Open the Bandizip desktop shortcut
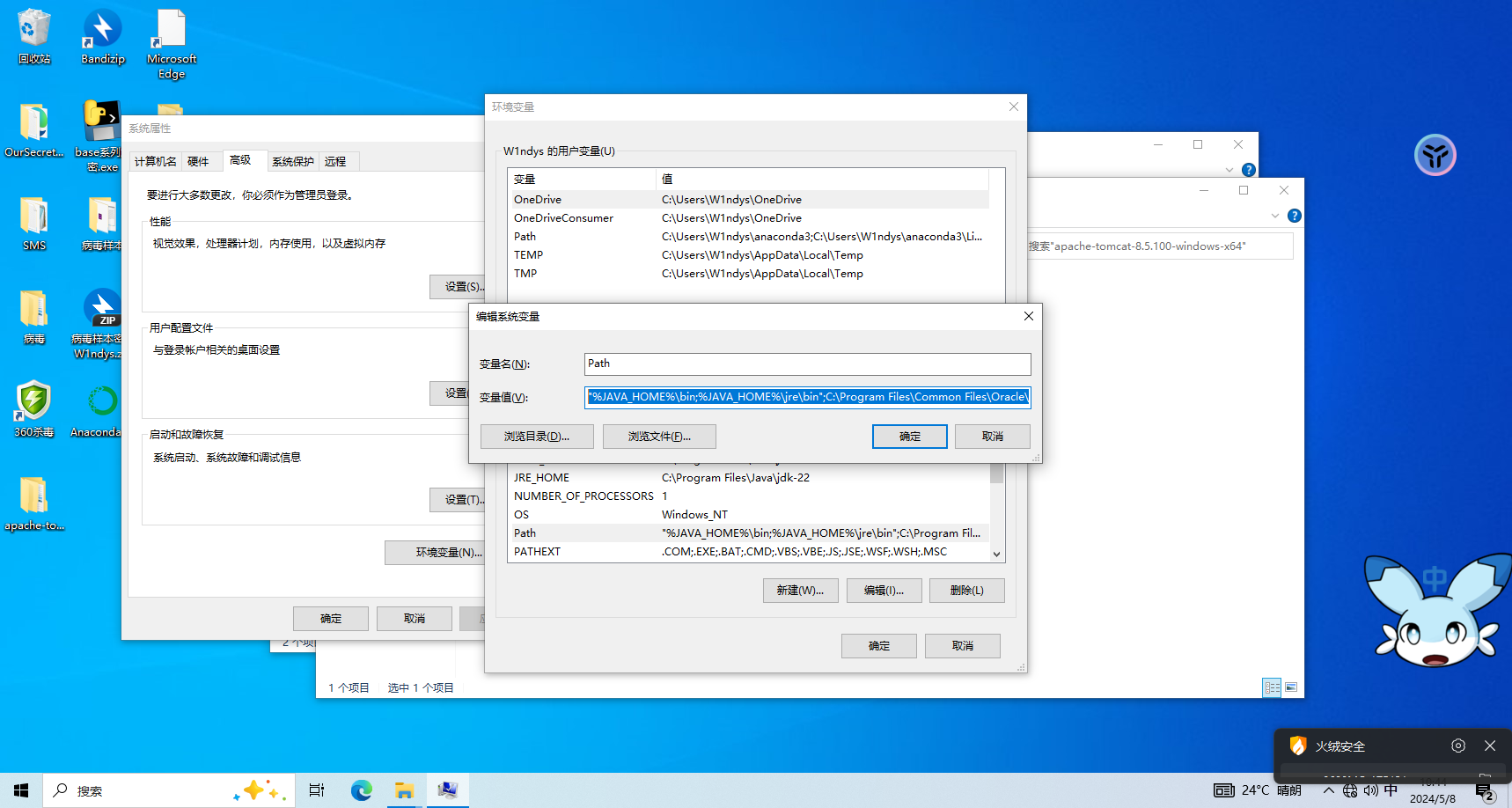Screen dimensions: 1512x808 103,35
